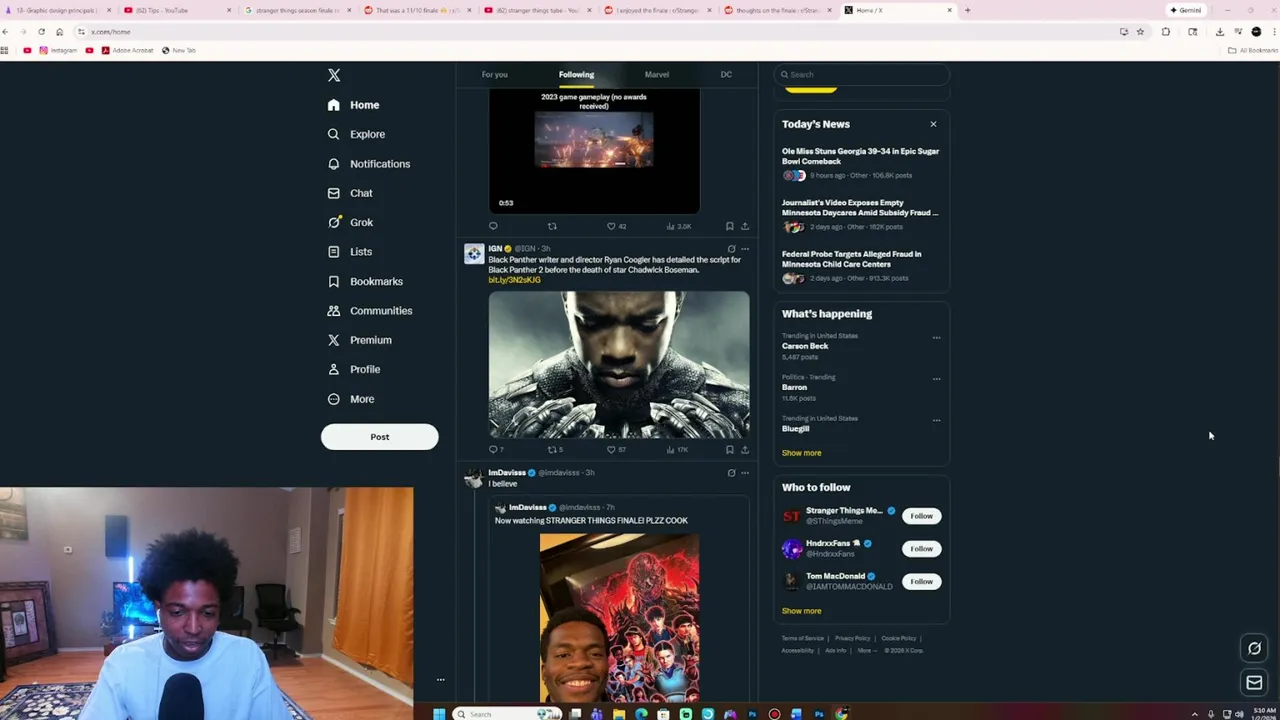Open the Black Panther image in IGN post
This screenshot has width=1280, height=720.
click(x=619, y=365)
